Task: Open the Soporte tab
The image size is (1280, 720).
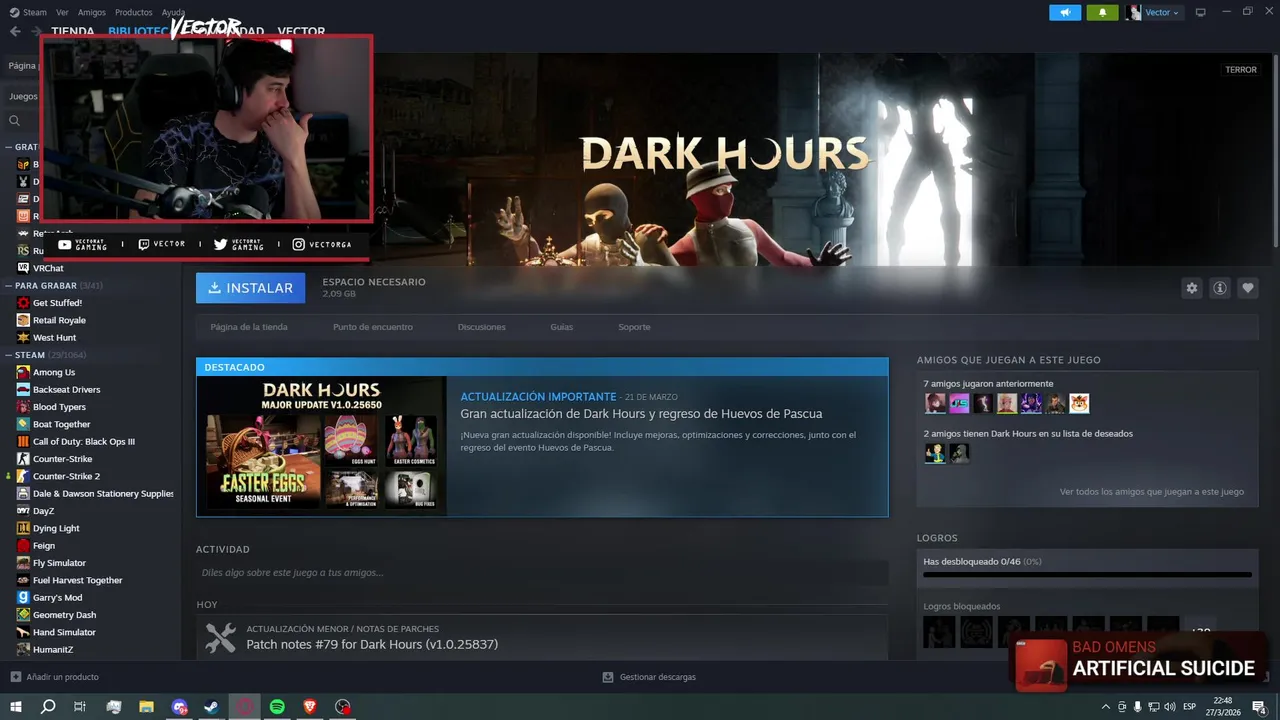Action: pos(634,327)
